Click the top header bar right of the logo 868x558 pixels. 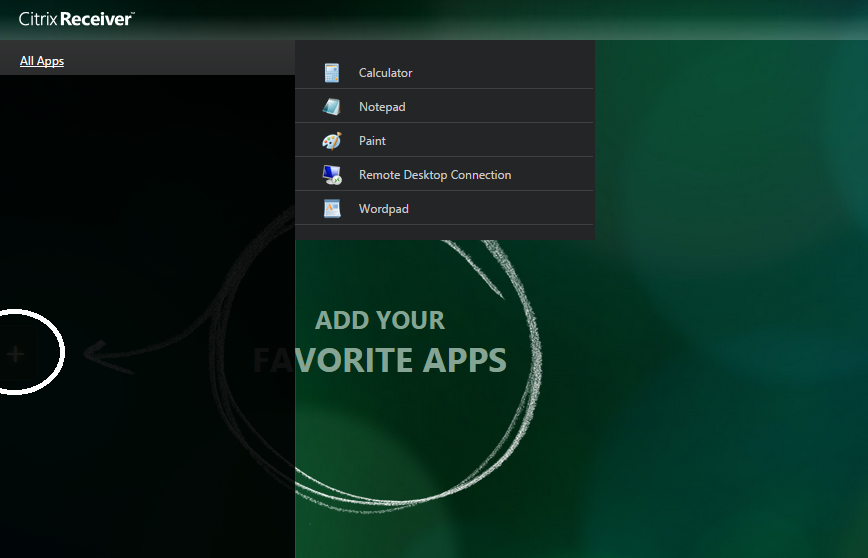click(500, 19)
